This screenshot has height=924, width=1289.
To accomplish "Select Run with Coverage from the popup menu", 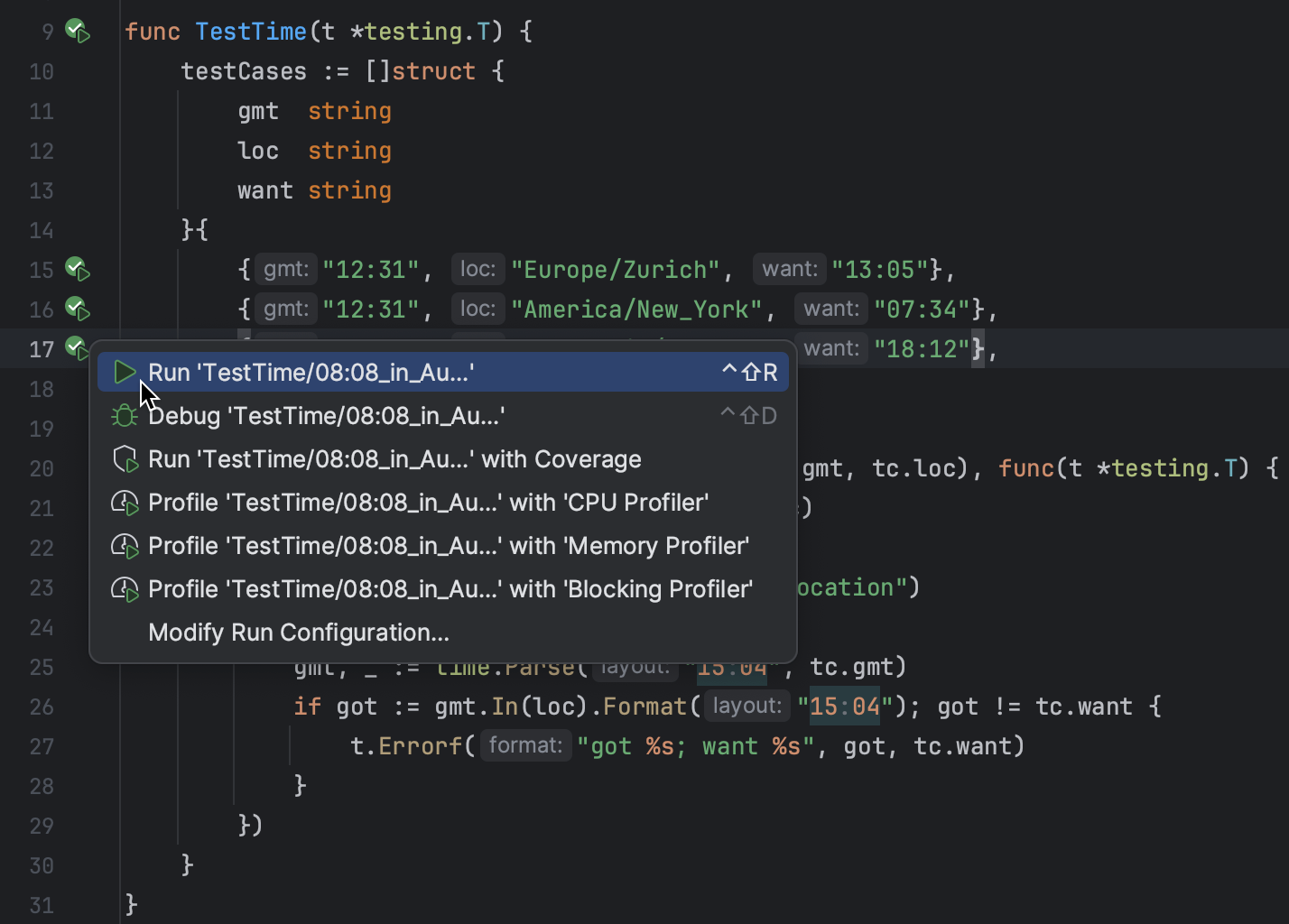I will [394, 457].
